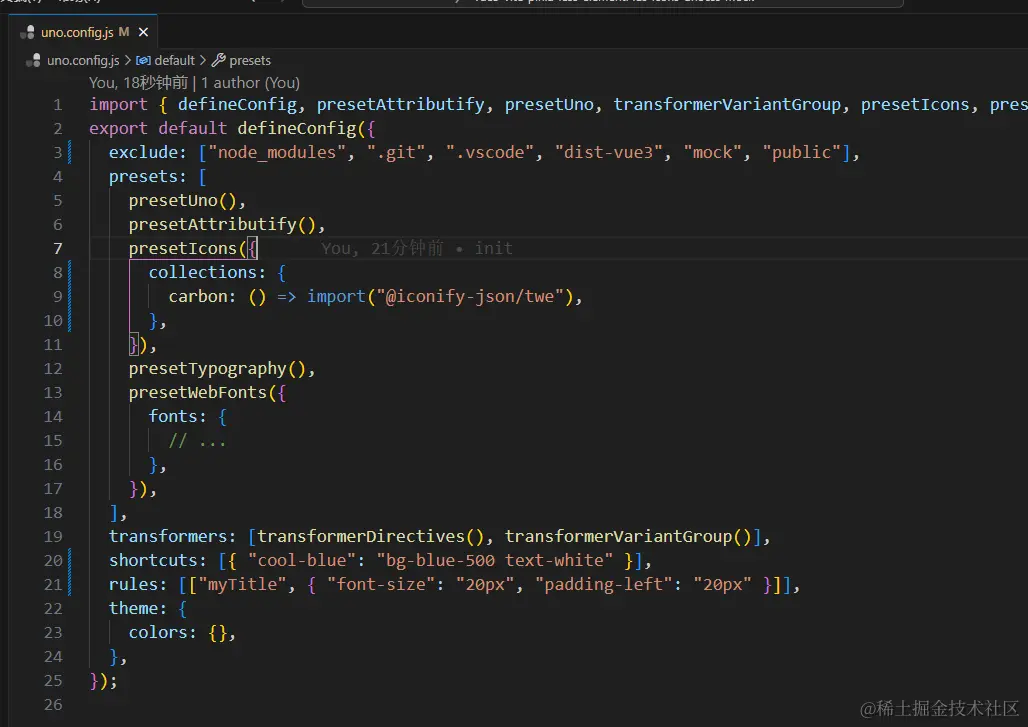Click the "bg-blue-500 text-white" string
This screenshot has width=1028, height=727.
click(x=495, y=561)
